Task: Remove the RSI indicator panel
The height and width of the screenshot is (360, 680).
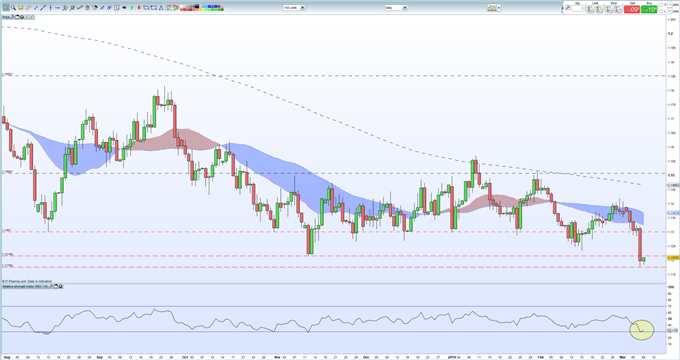Action: (x=60, y=286)
